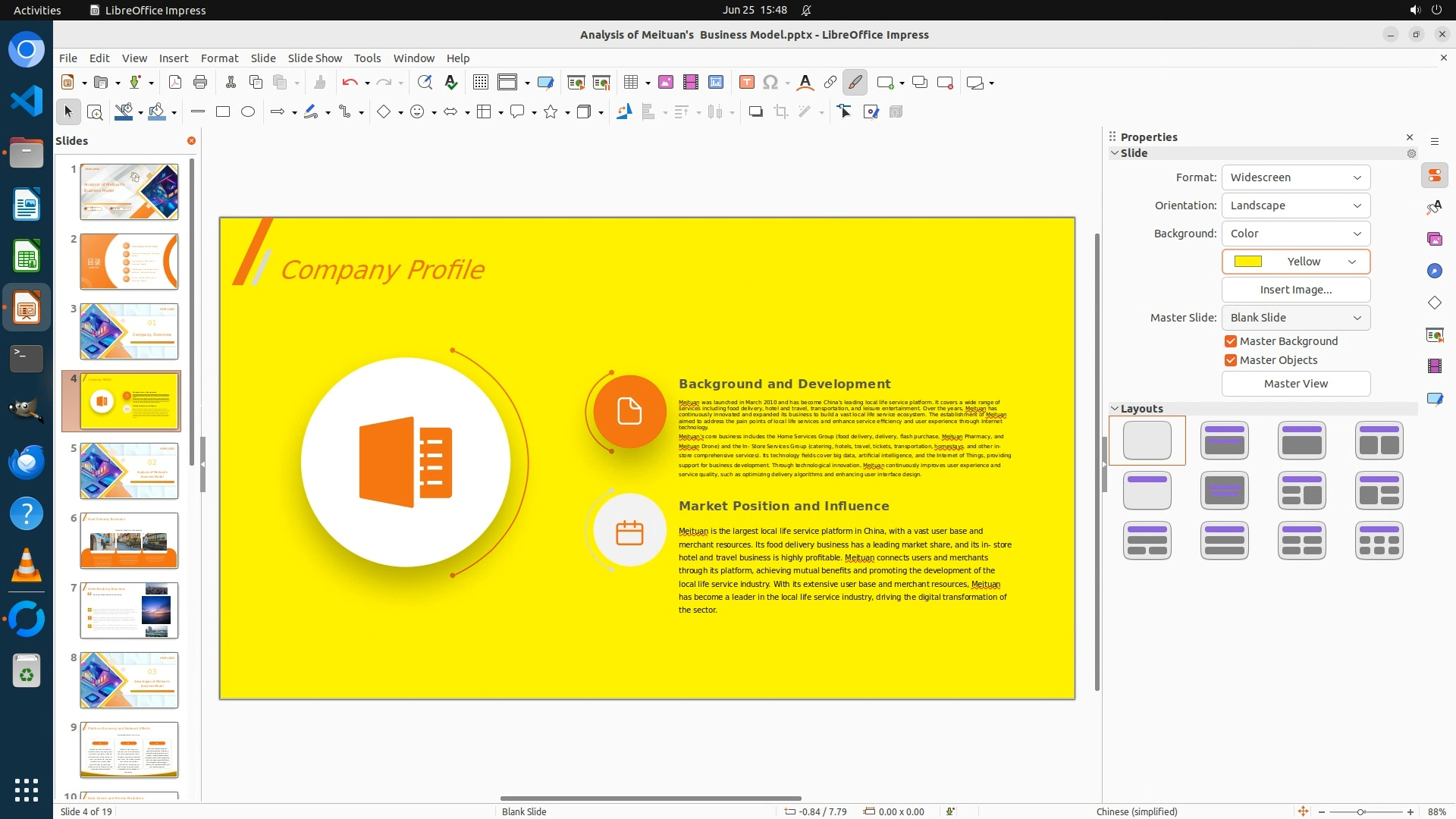Click the Crop Image tool icon

point(780,112)
